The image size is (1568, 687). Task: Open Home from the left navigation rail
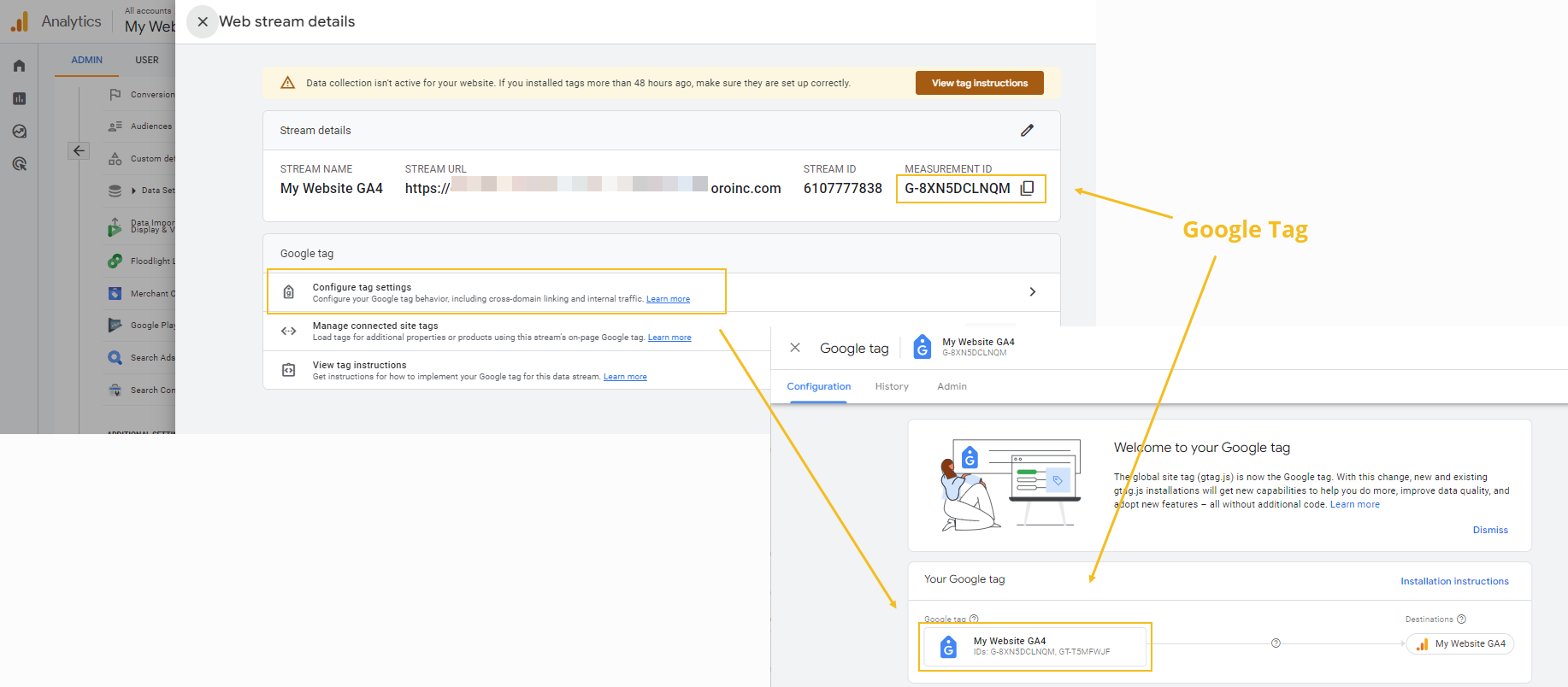pos(19,66)
